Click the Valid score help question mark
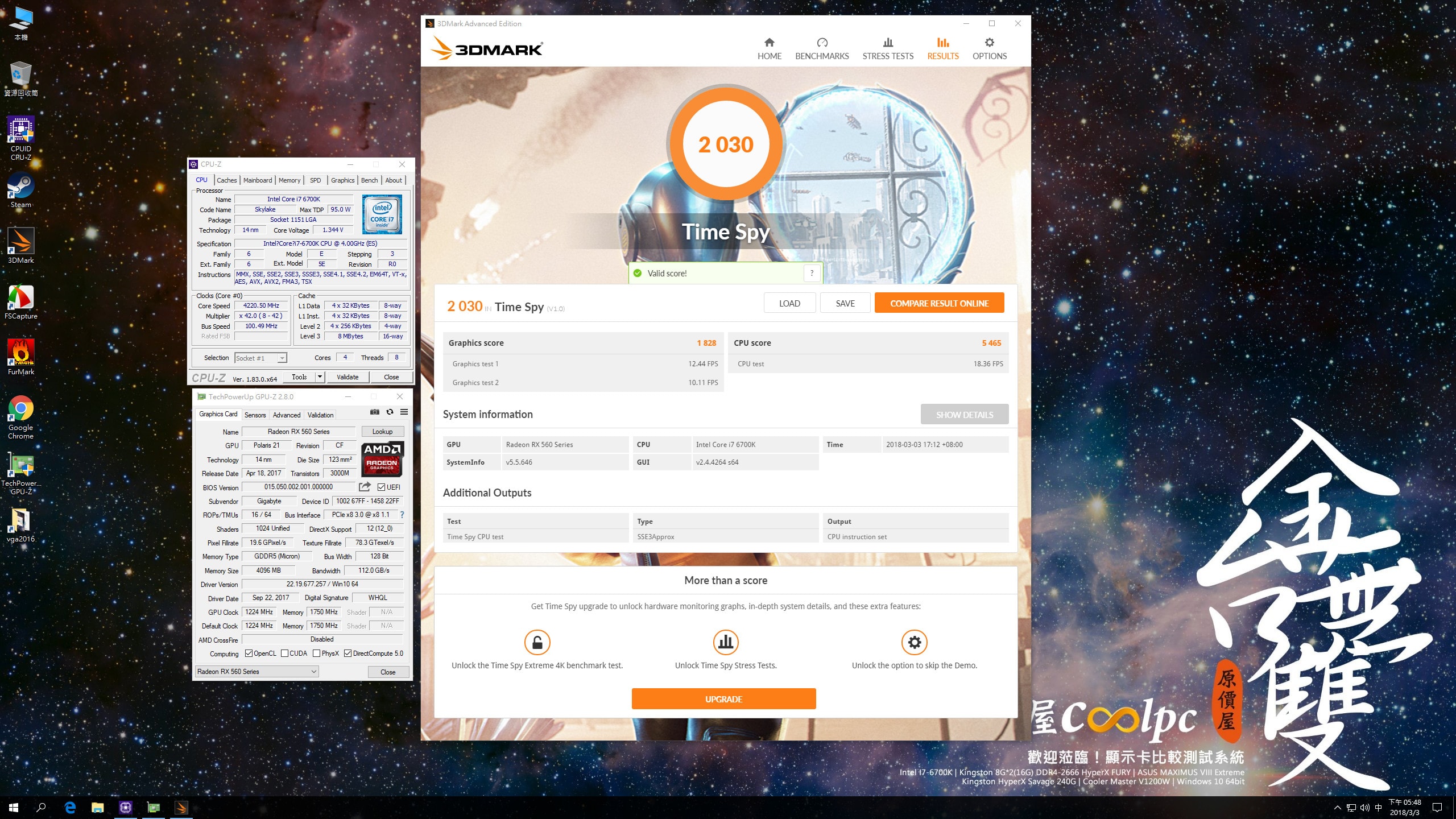 pyautogui.click(x=812, y=273)
